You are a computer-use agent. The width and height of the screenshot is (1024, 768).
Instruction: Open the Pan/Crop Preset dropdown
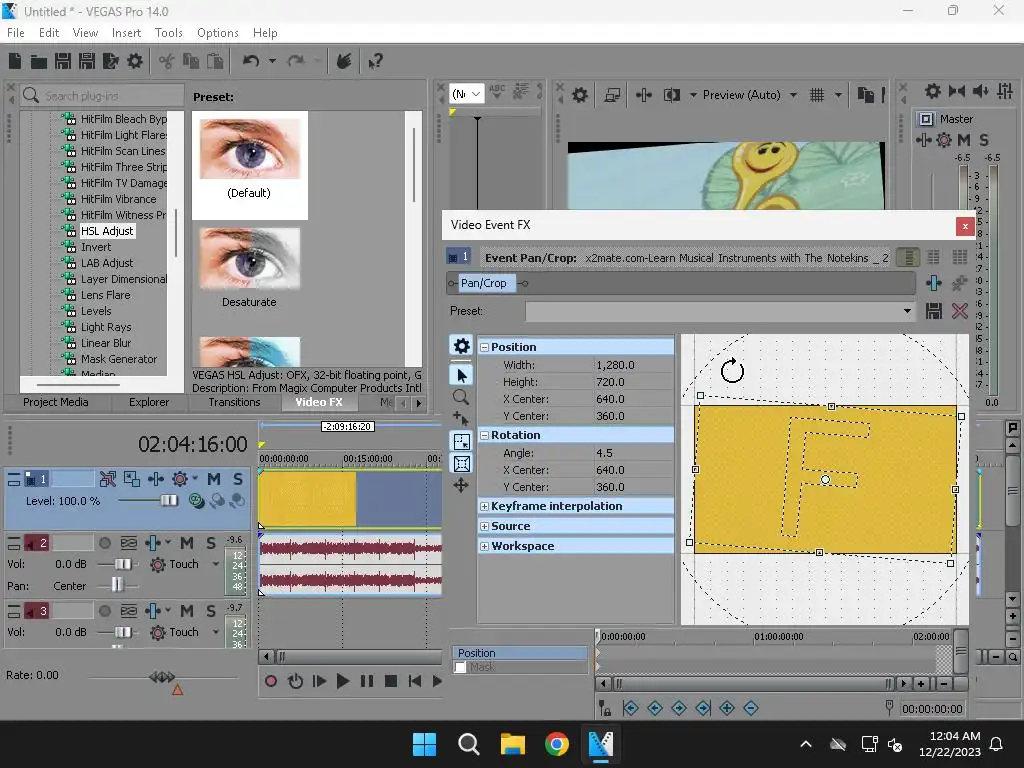coord(907,311)
